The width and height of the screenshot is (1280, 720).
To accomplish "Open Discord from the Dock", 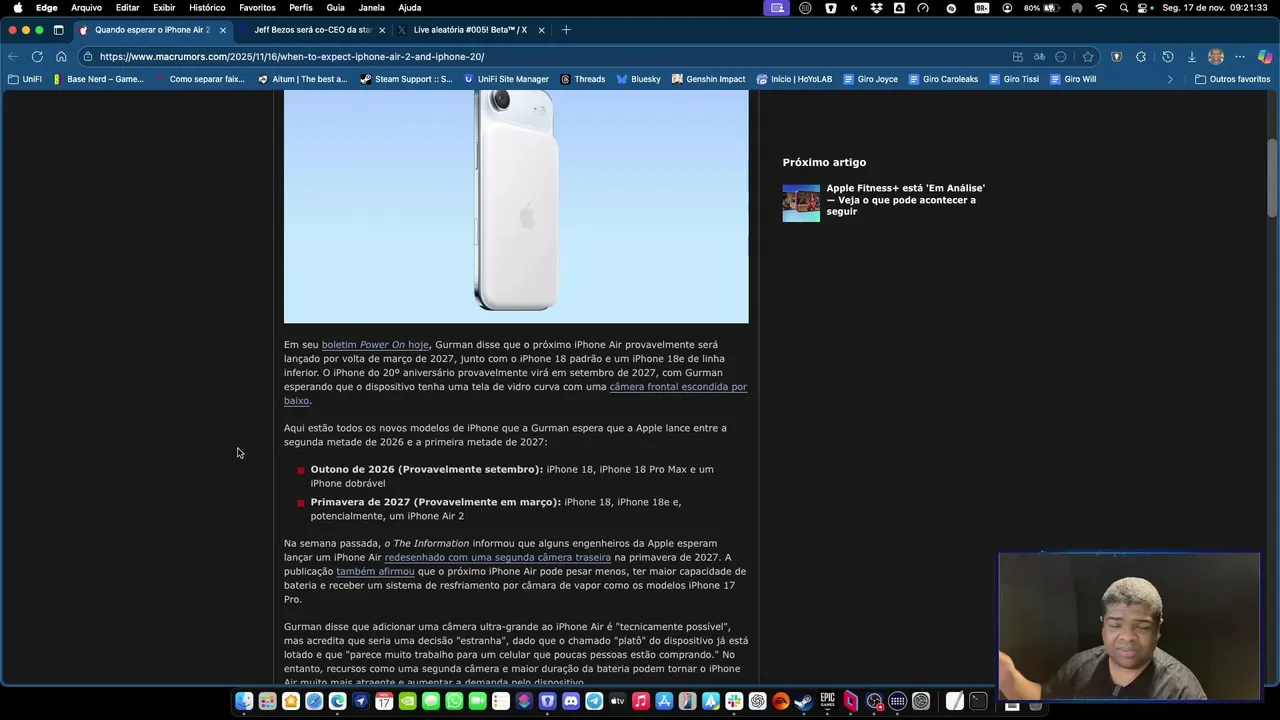I will tap(571, 702).
